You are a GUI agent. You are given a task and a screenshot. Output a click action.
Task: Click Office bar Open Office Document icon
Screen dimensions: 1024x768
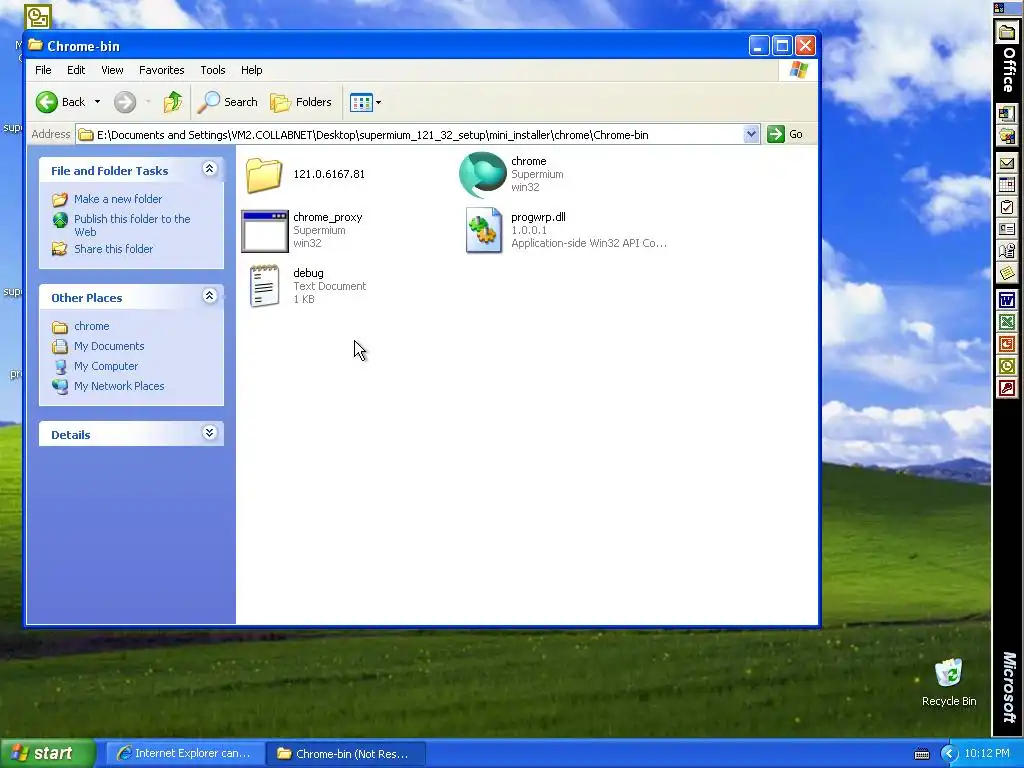click(1006, 136)
